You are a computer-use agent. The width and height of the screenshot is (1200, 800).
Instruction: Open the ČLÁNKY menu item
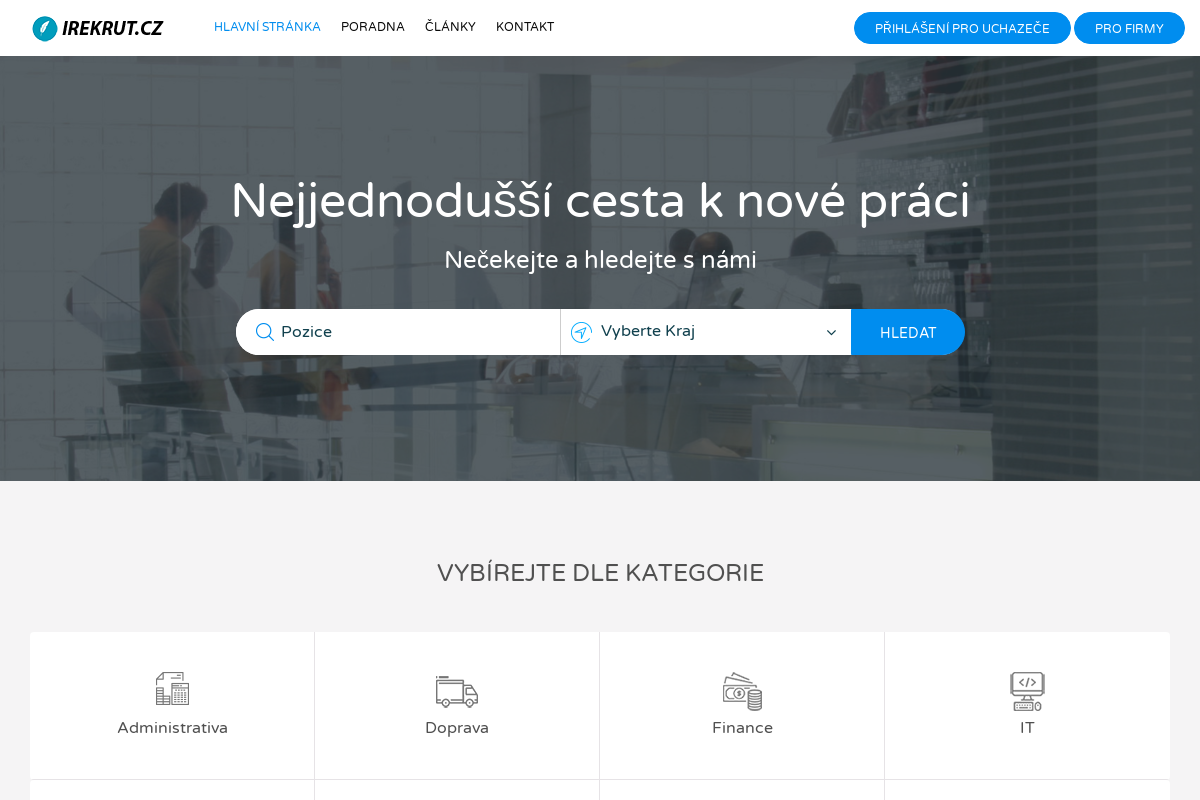pos(450,27)
